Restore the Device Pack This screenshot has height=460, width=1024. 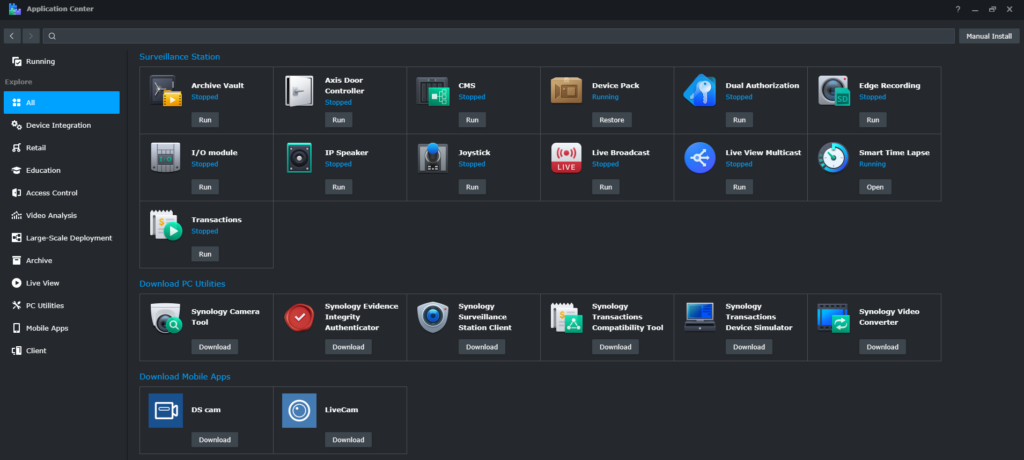612,120
